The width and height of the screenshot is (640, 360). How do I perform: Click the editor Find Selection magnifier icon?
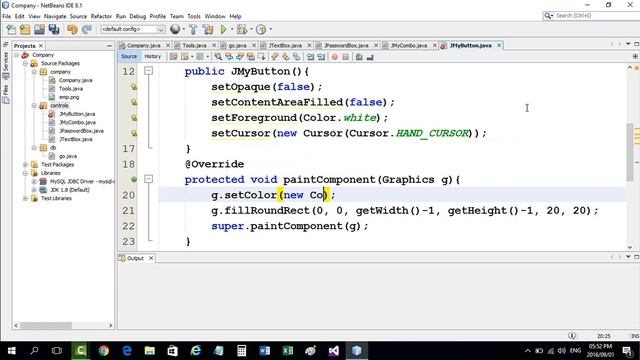(x=218, y=57)
